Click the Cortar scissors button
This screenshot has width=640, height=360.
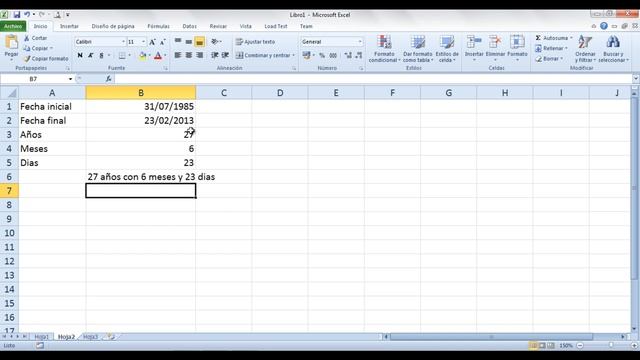(35, 38)
